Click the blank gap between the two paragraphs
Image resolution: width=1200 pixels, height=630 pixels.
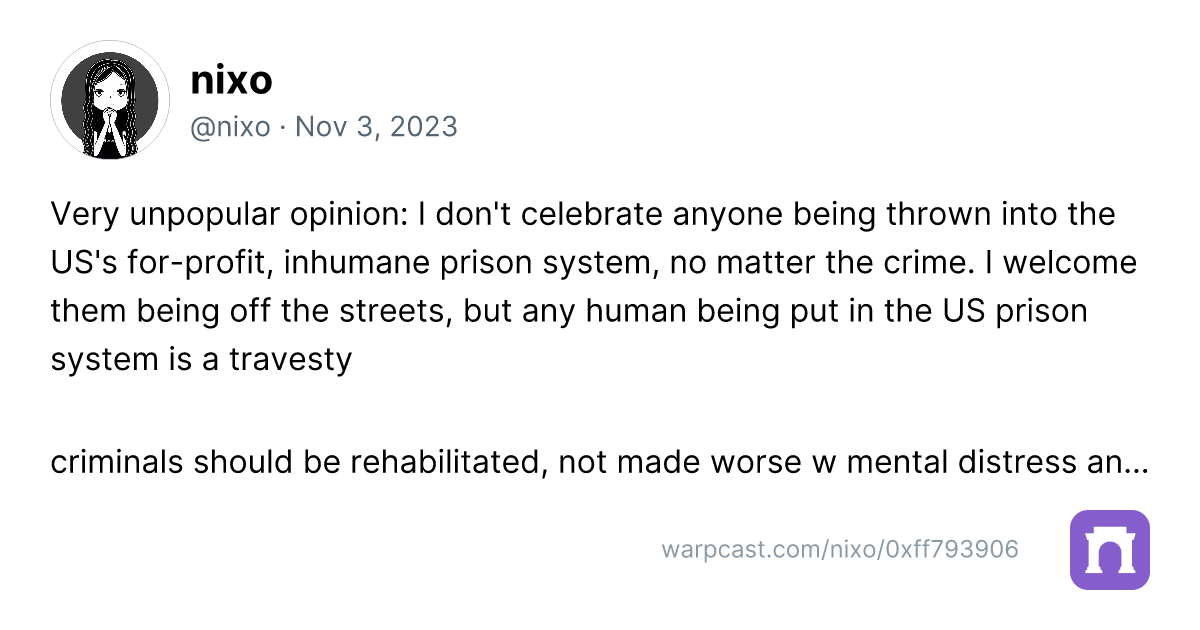point(599,411)
